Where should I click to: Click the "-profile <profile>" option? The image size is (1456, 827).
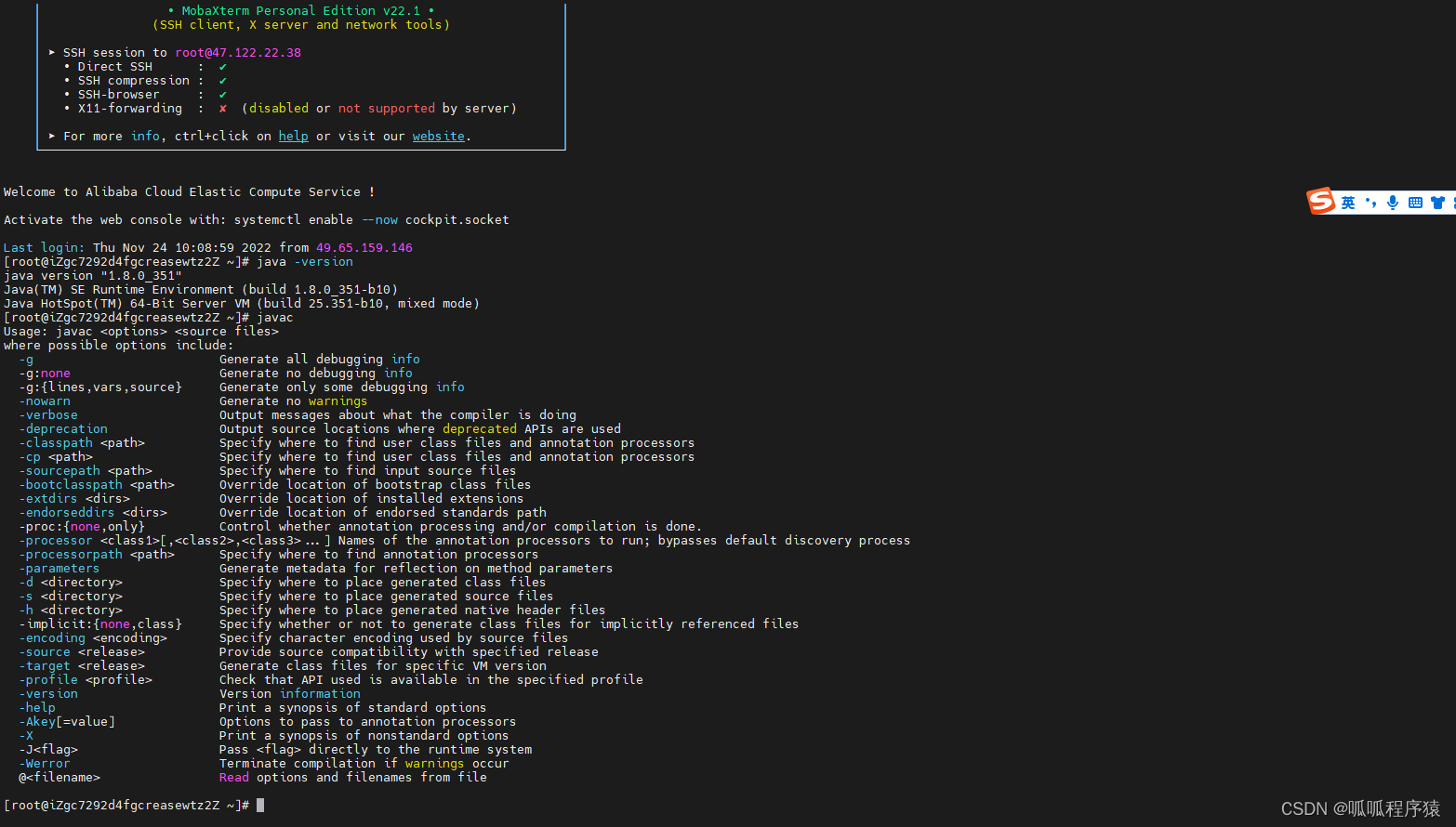[x=86, y=680]
